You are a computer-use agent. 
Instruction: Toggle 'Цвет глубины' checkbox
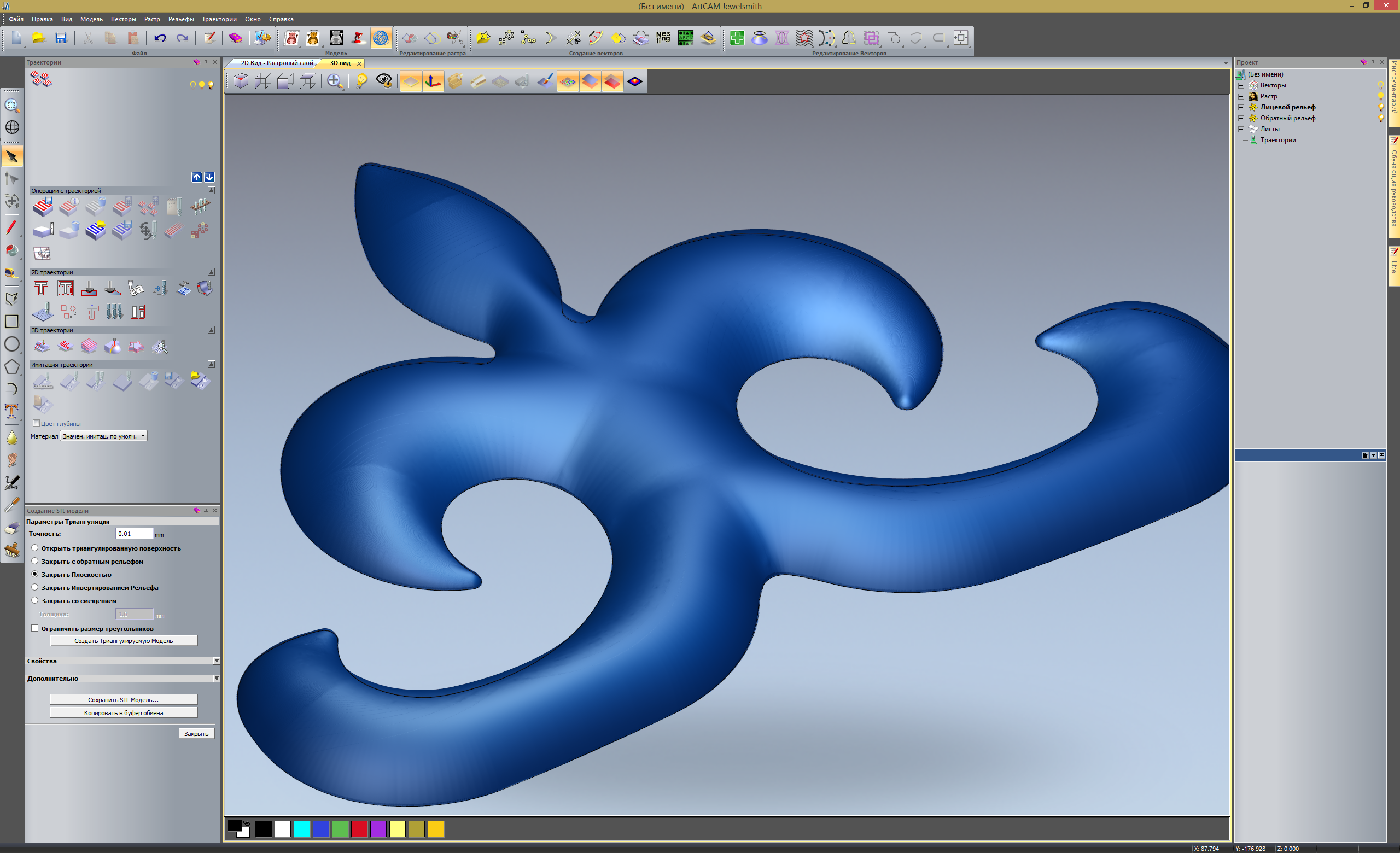(36, 423)
